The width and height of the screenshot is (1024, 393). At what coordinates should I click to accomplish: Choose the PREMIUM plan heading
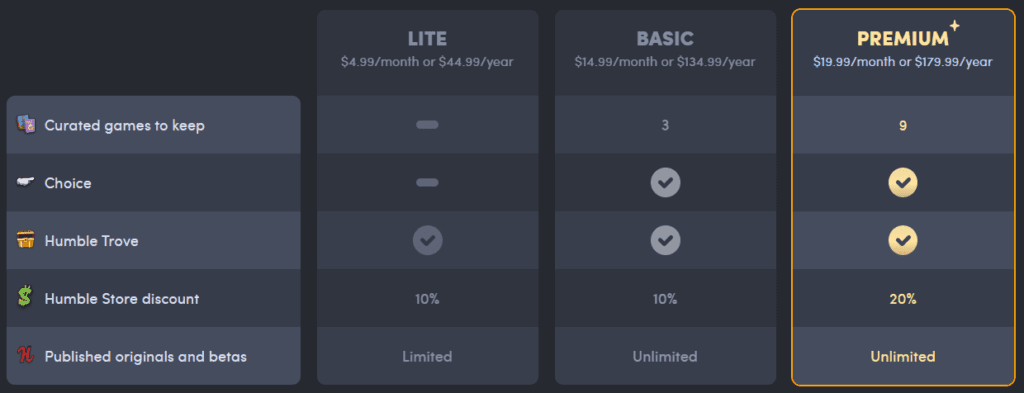(903, 39)
